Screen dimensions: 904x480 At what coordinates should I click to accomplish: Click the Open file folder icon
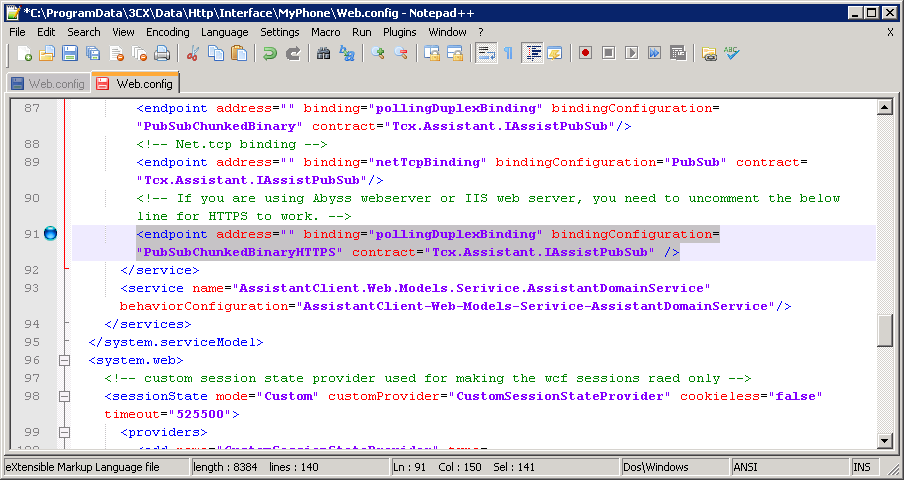(x=47, y=54)
